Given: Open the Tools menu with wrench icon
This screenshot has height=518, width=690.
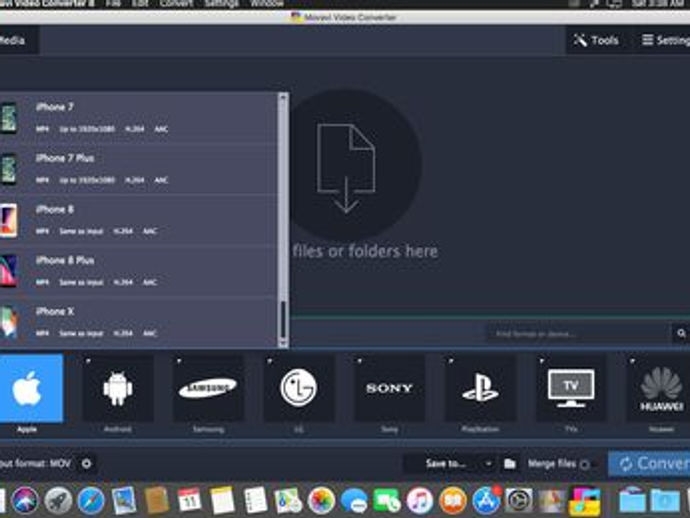Looking at the screenshot, I should [x=596, y=40].
